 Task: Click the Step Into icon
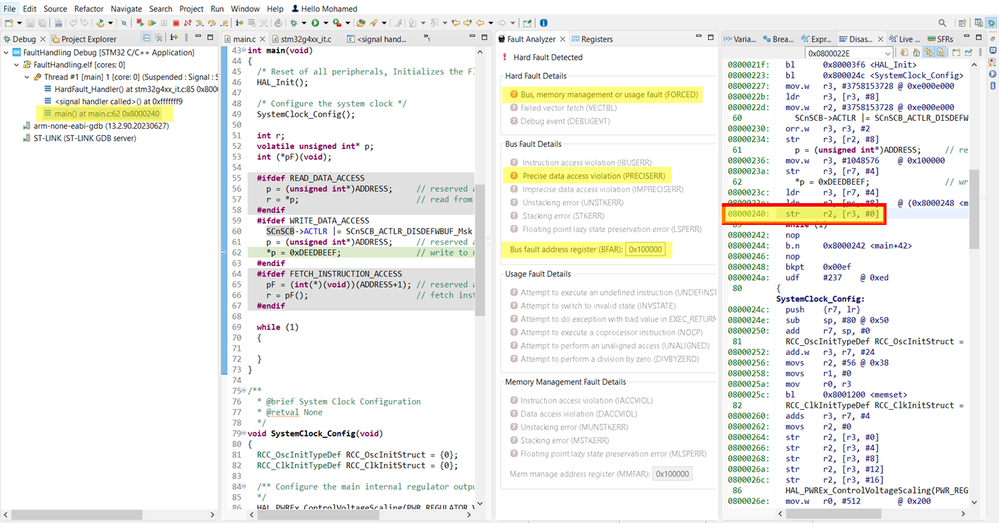[x=199, y=23]
